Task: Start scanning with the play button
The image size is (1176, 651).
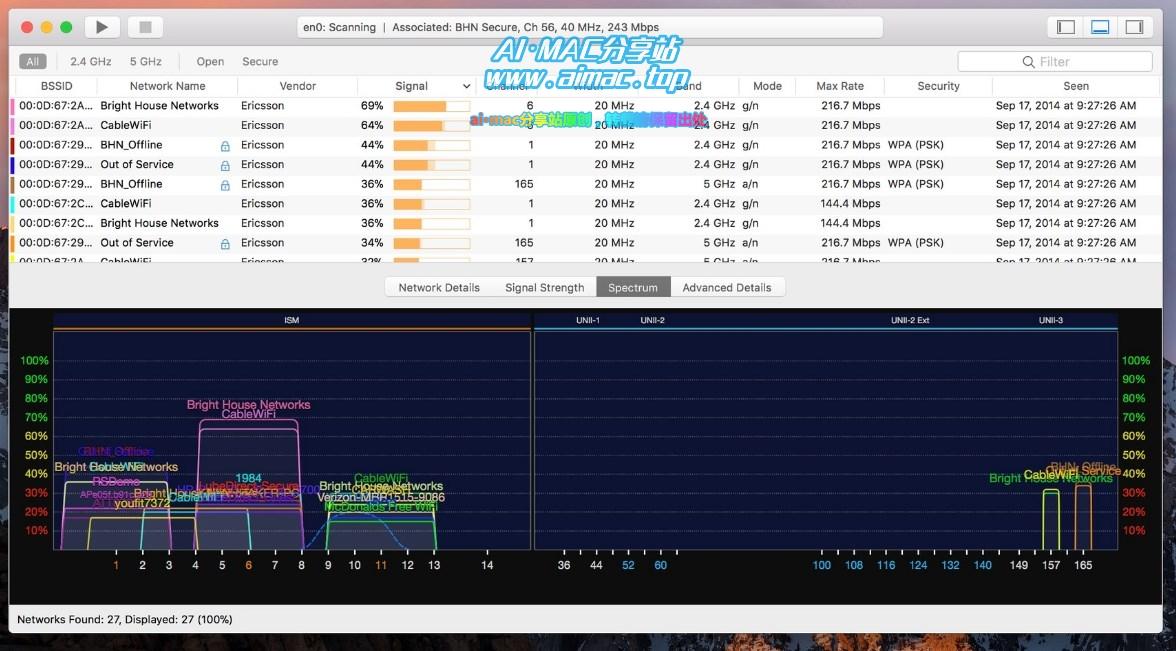Action: 102,27
